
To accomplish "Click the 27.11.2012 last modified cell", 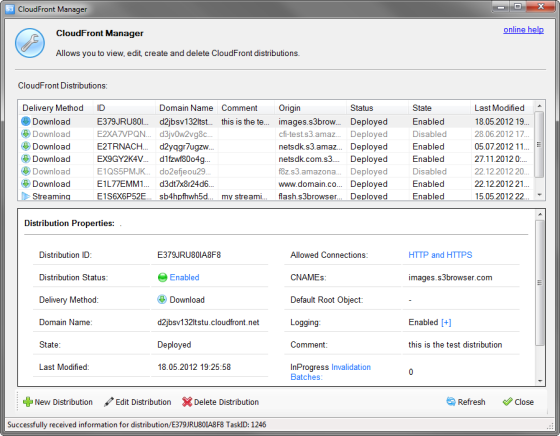I will [x=501, y=159].
